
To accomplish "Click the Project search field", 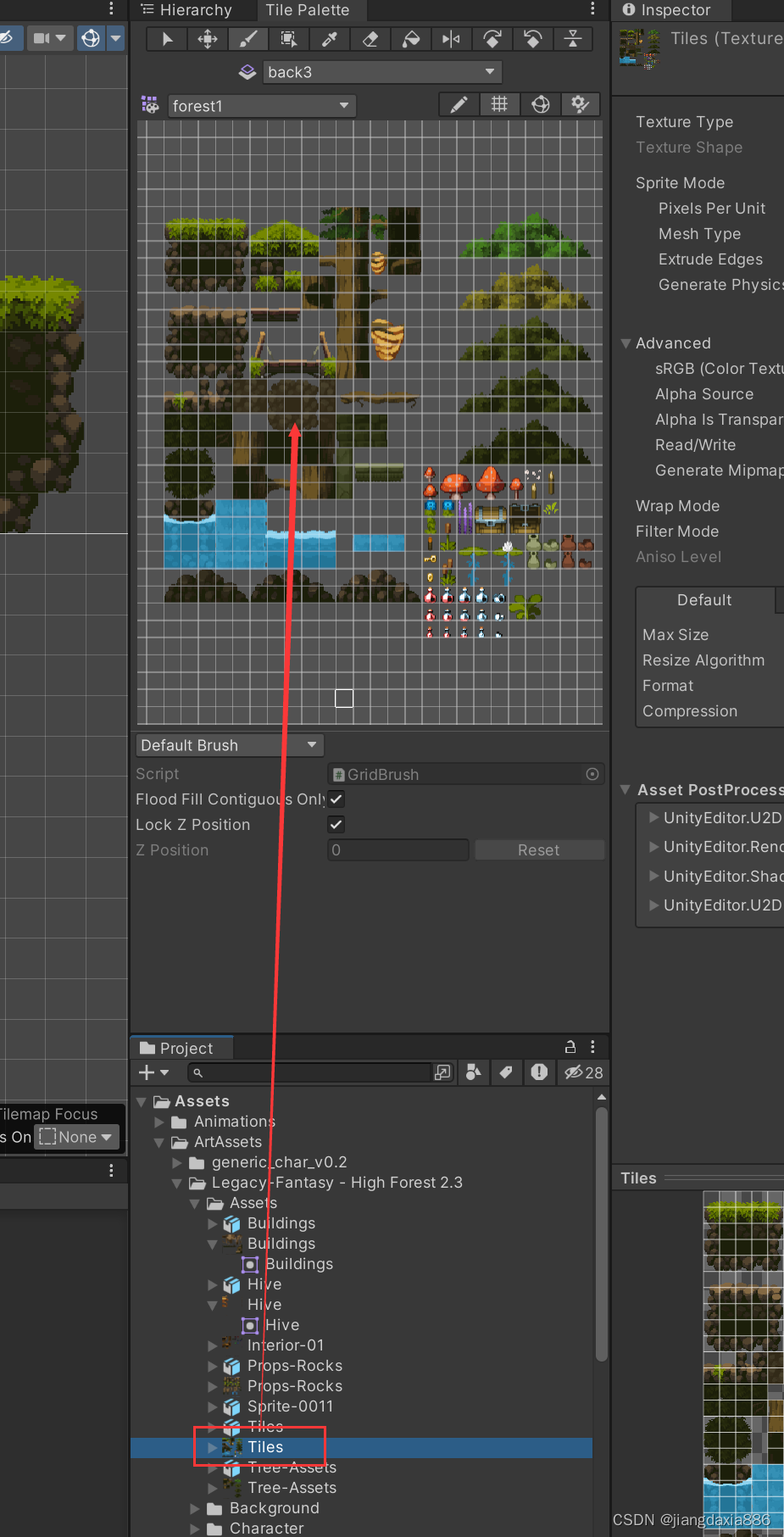I will pos(310,1072).
